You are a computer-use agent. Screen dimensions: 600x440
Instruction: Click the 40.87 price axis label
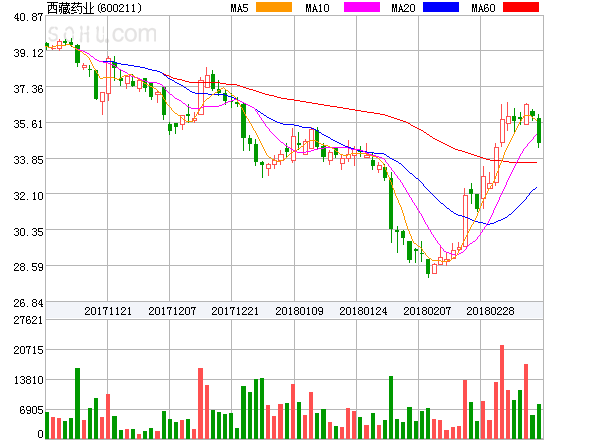click(x=28, y=17)
